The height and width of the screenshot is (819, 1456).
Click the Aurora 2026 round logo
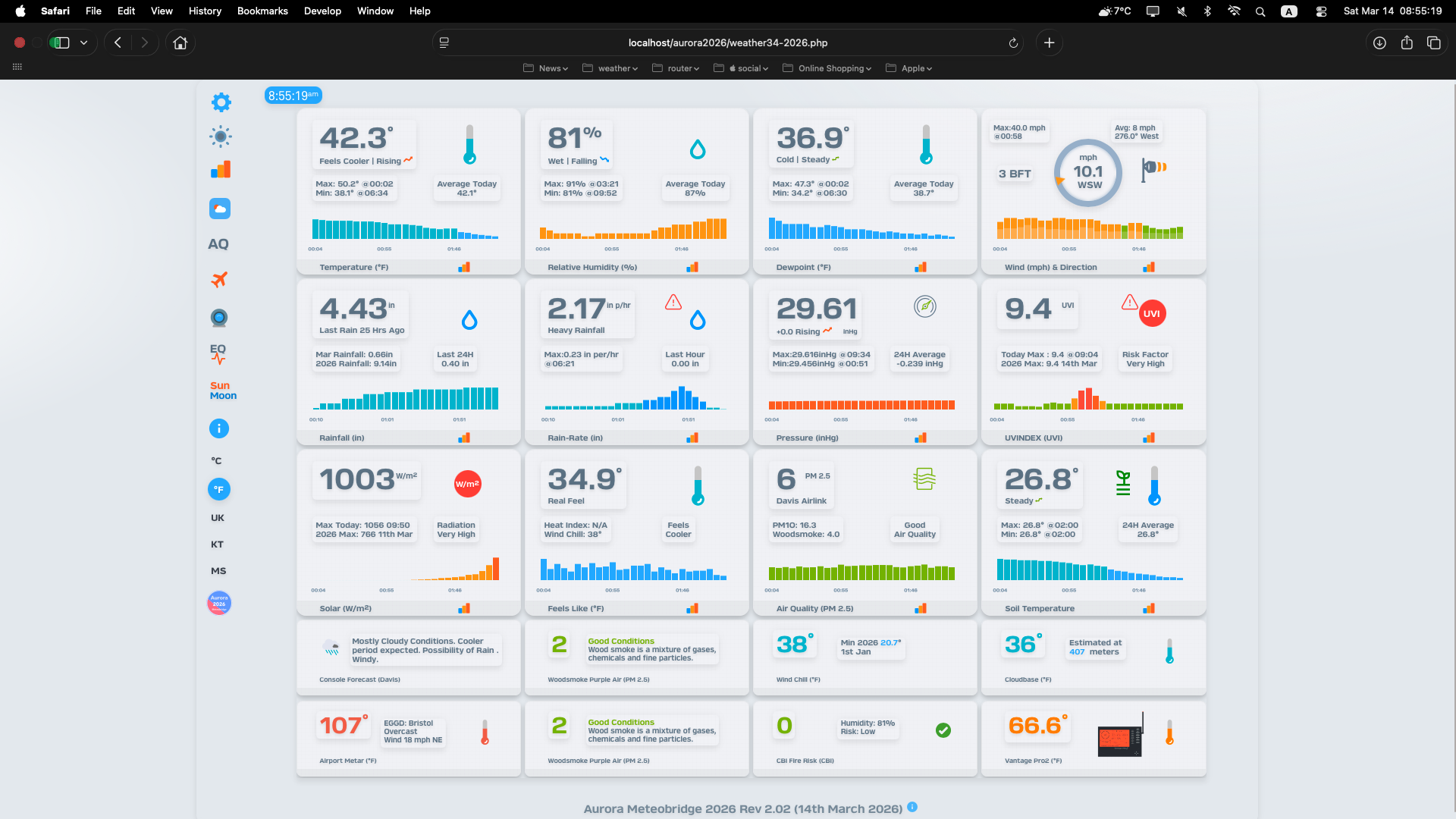click(218, 603)
